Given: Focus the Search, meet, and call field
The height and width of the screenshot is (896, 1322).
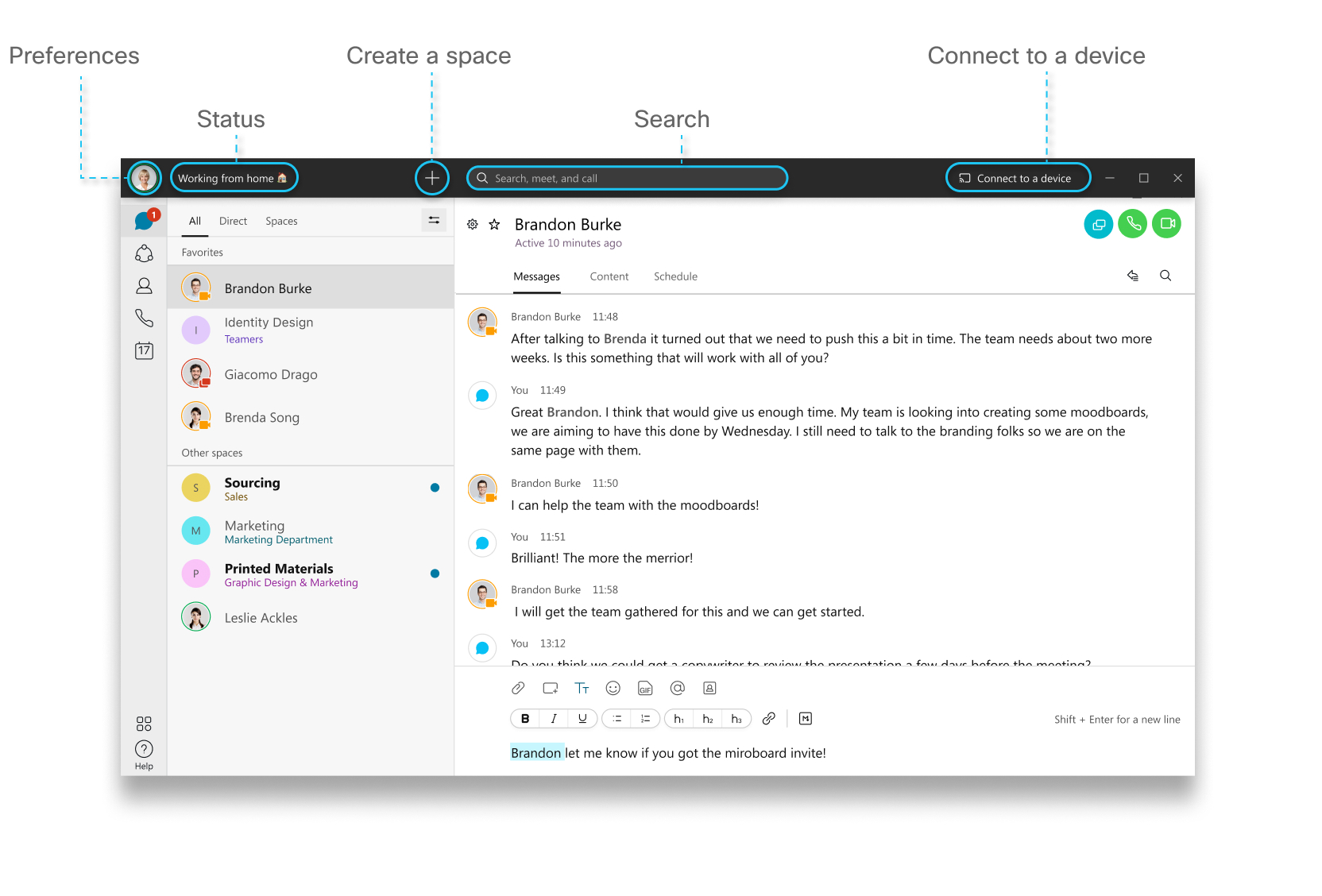Looking at the screenshot, I should (x=627, y=178).
